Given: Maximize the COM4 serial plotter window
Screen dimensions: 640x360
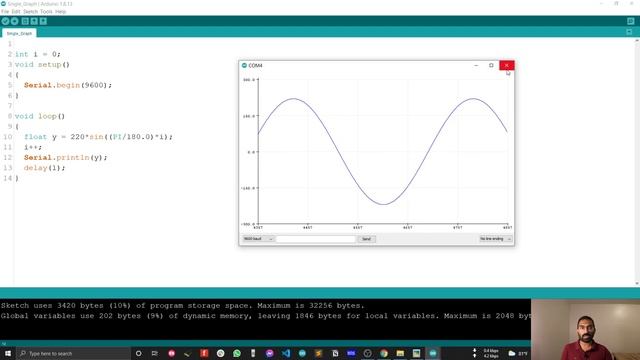Looking at the screenshot, I should tap(491, 65).
